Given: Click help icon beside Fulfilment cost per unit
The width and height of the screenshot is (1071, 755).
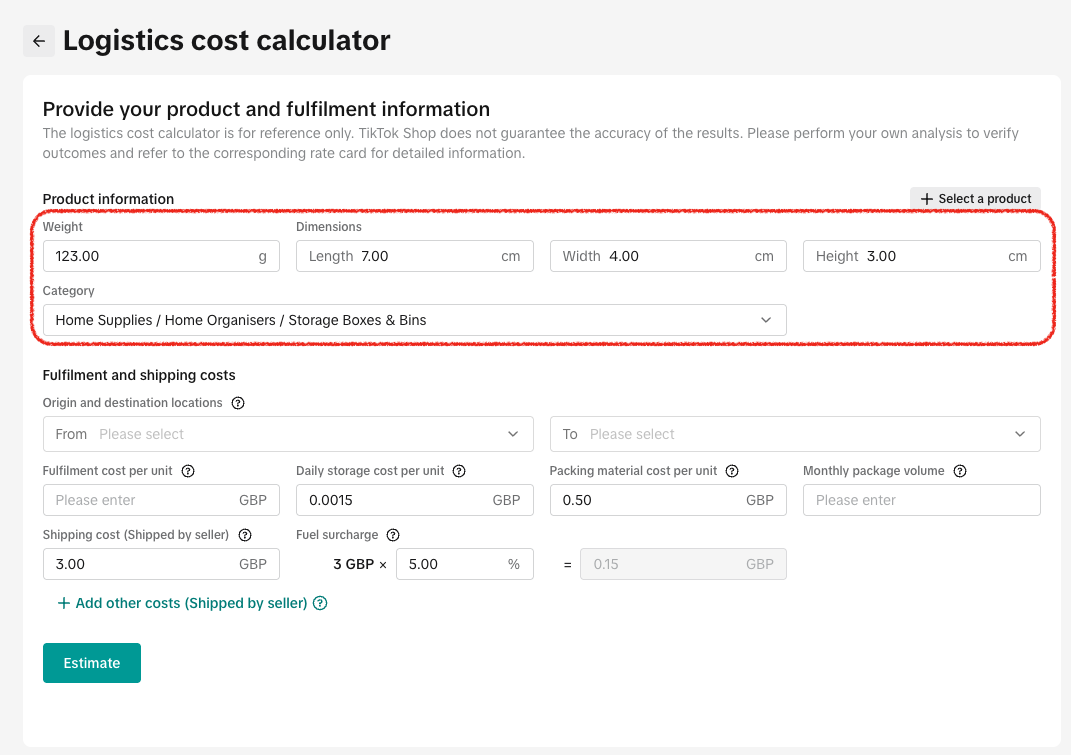Looking at the screenshot, I should coord(188,471).
